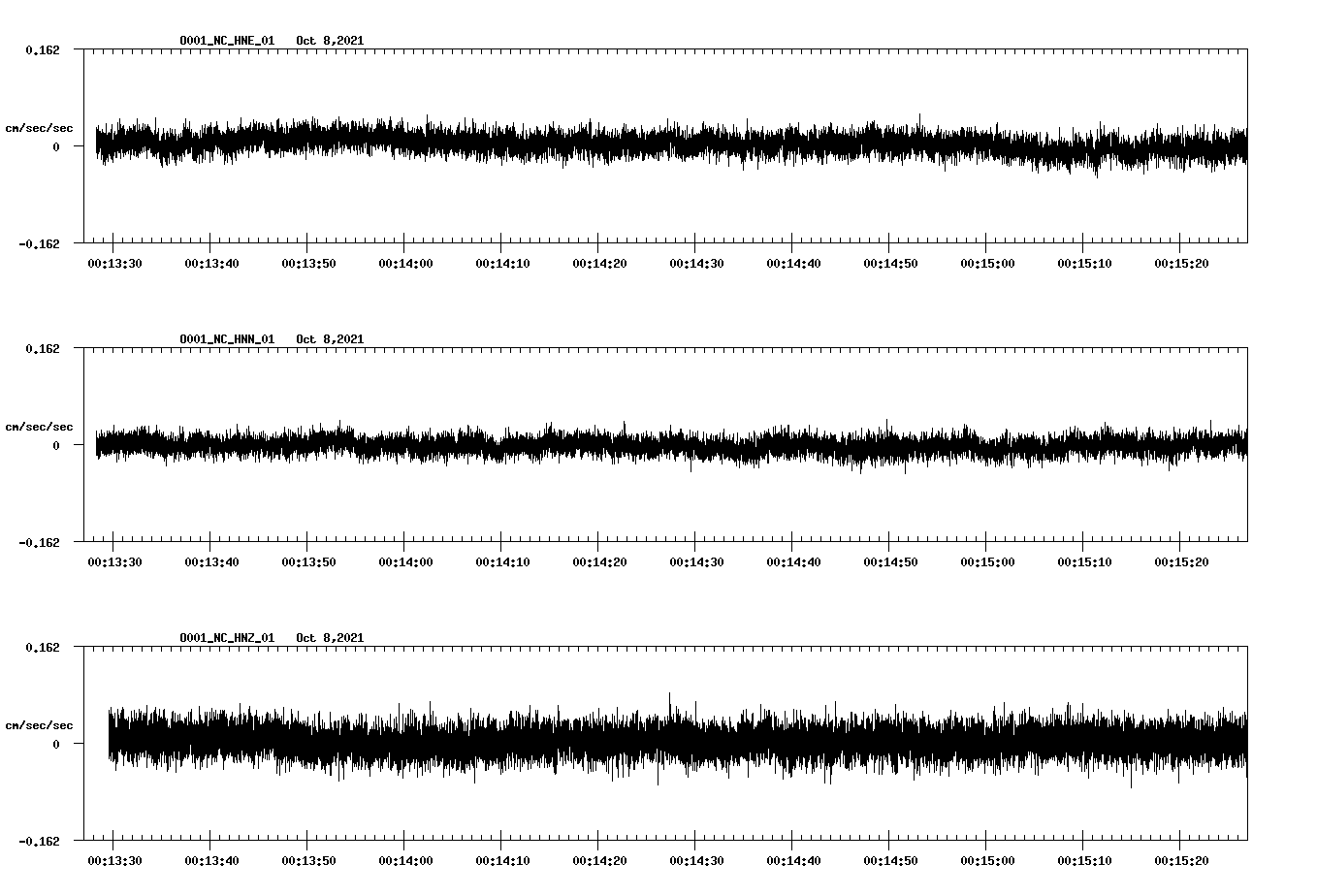Select 00:15:00 on the HNZ time axis
Image resolution: width=1317 pixels, height=896 pixels.
tap(987, 861)
